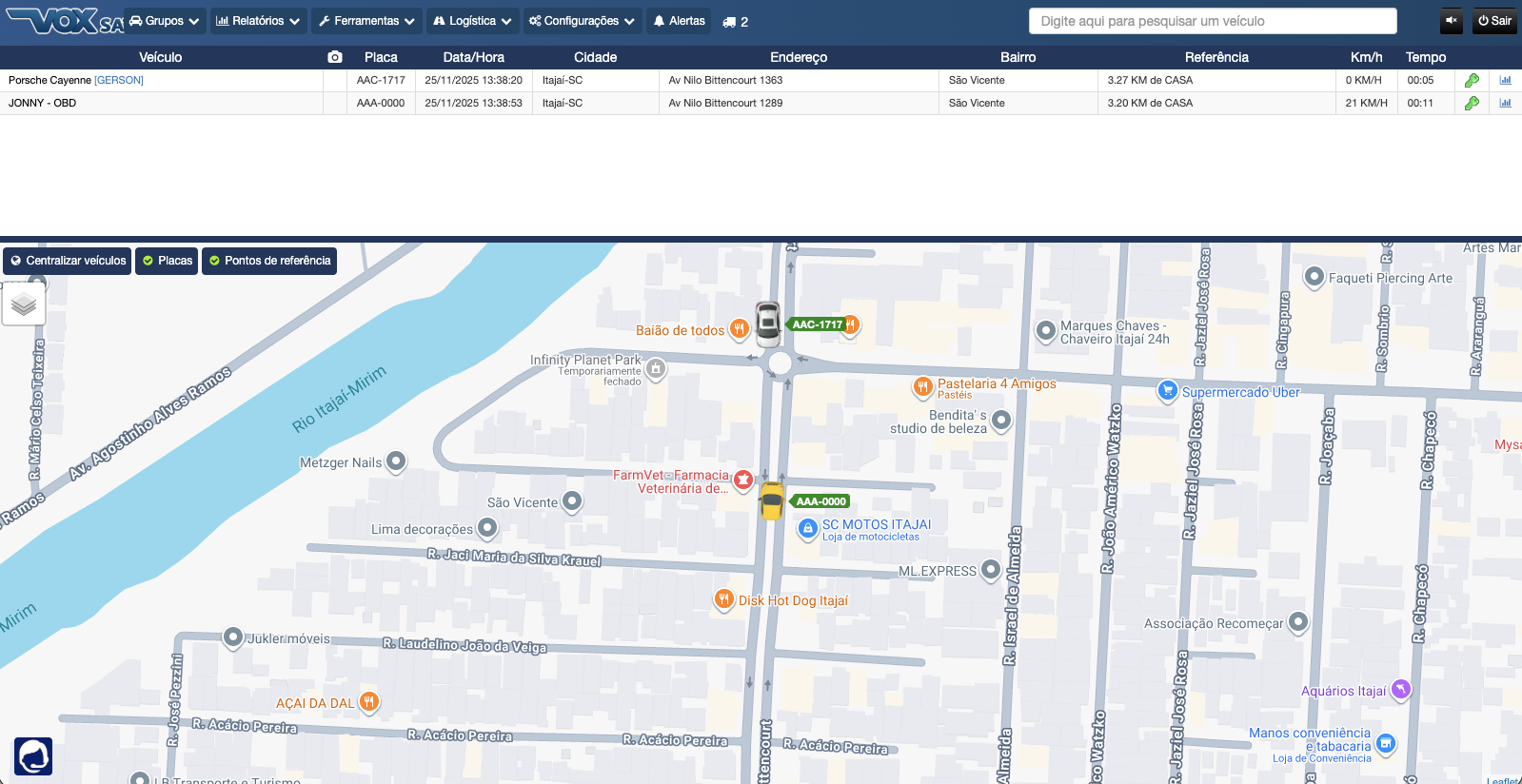Click the green key icon for JONNY - OBD
The height and width of the screenshot is (784, 1522).
(x=1472, y=104)
